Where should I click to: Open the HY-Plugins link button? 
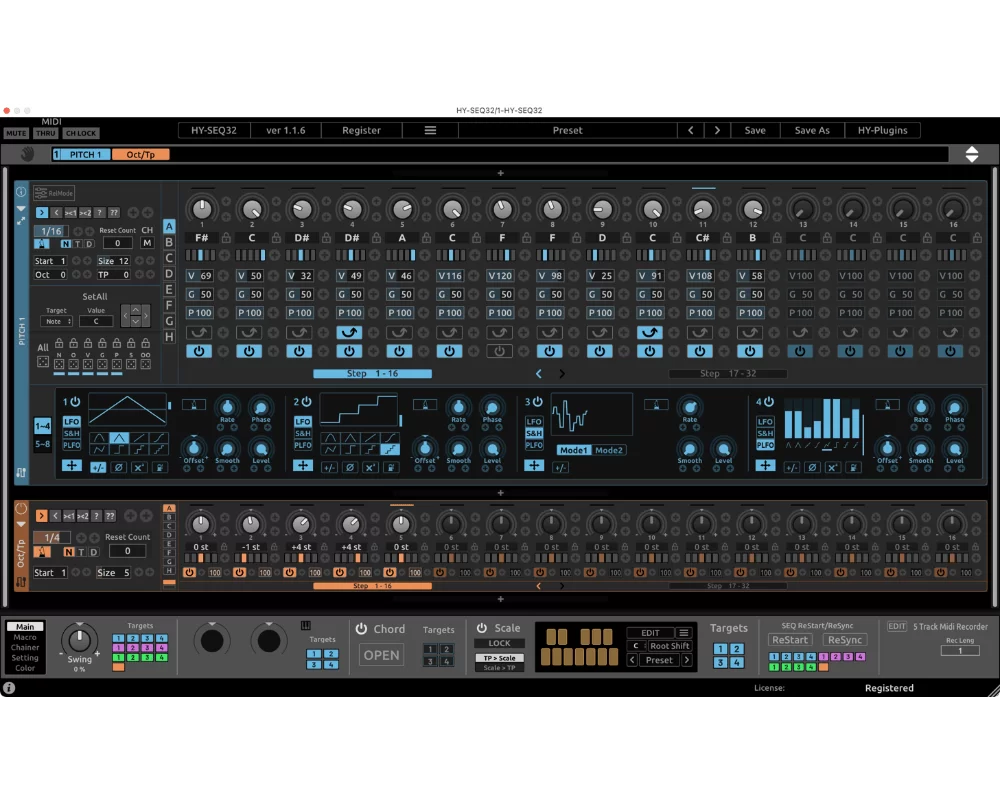click(882, 130)
